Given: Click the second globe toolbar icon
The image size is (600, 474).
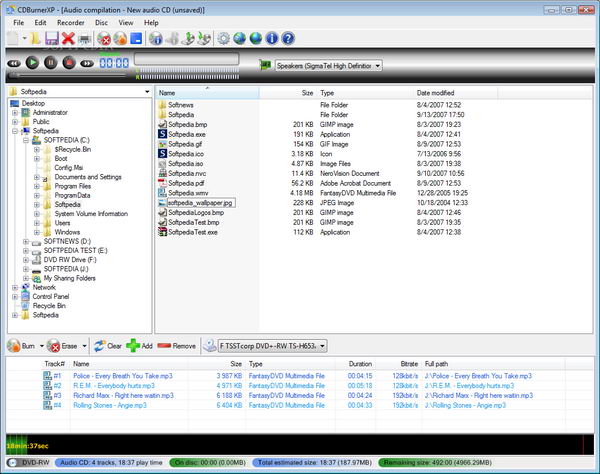Looking at the screenshot, I should (x=256, y=39).
